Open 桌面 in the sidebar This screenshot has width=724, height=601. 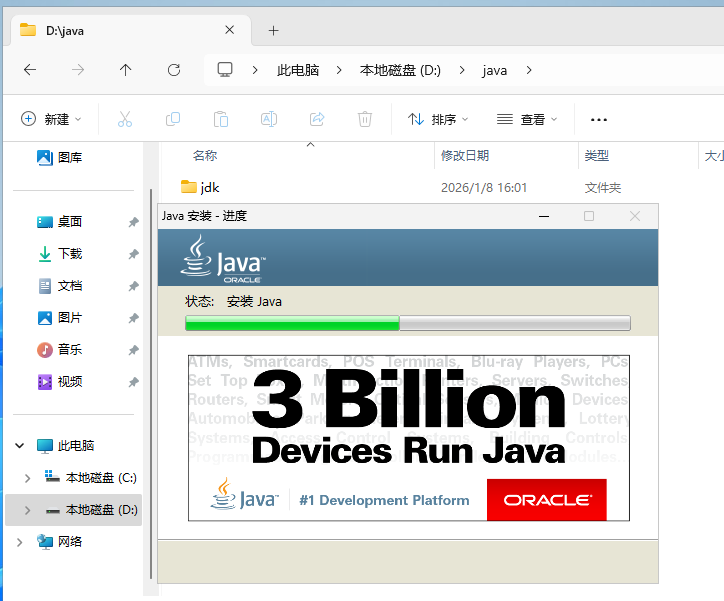60,222
